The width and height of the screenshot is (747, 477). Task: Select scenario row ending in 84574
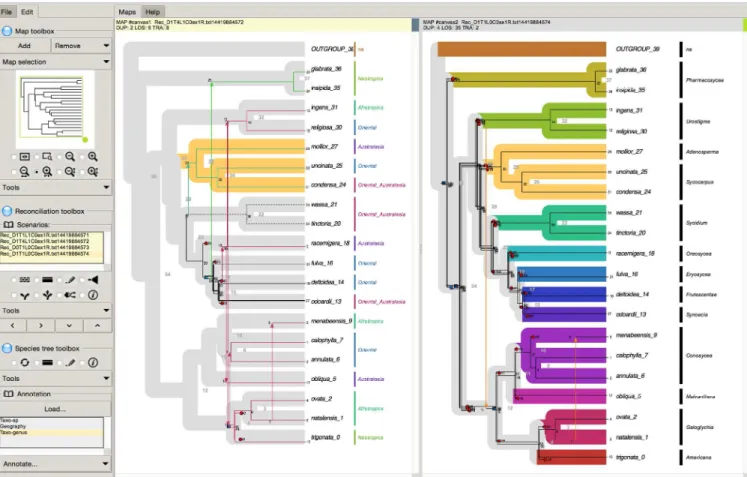click(51, 254)
